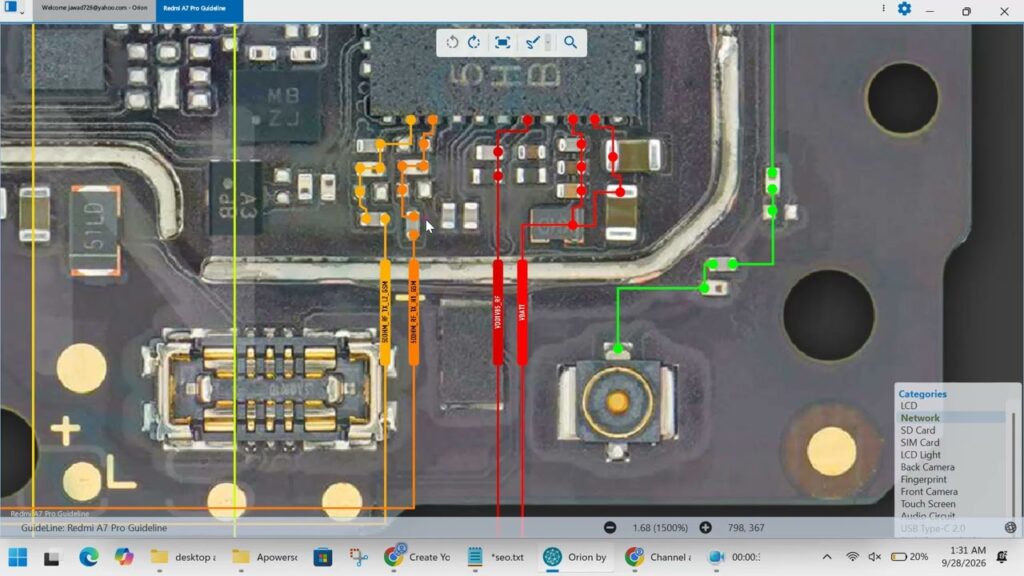Open the brush tool dropdown arrow
Viewport: 1024px width, 576px height.
[548, 42]
